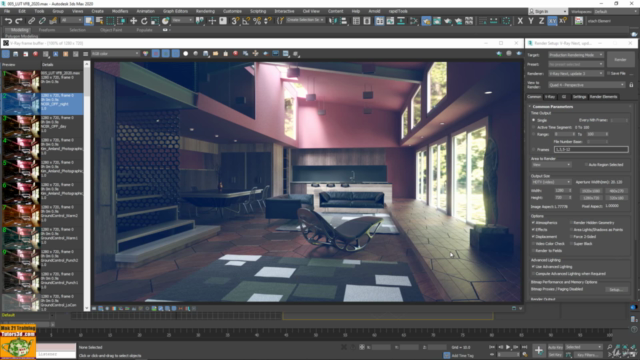Screen dimensions: 640x360
Task: Open the Target rendering mode dropdown
Action: click(x=576, y=55)
